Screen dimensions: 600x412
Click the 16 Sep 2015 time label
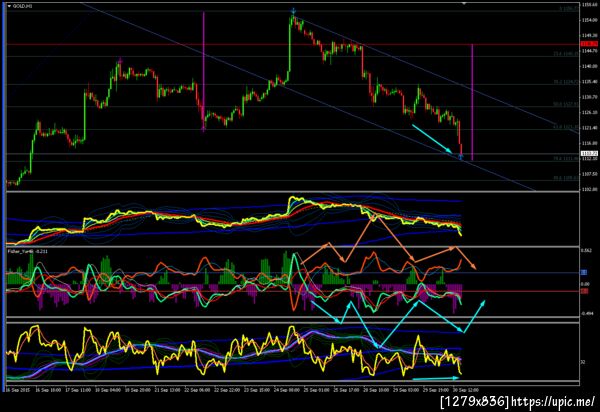tap(18, 390)
